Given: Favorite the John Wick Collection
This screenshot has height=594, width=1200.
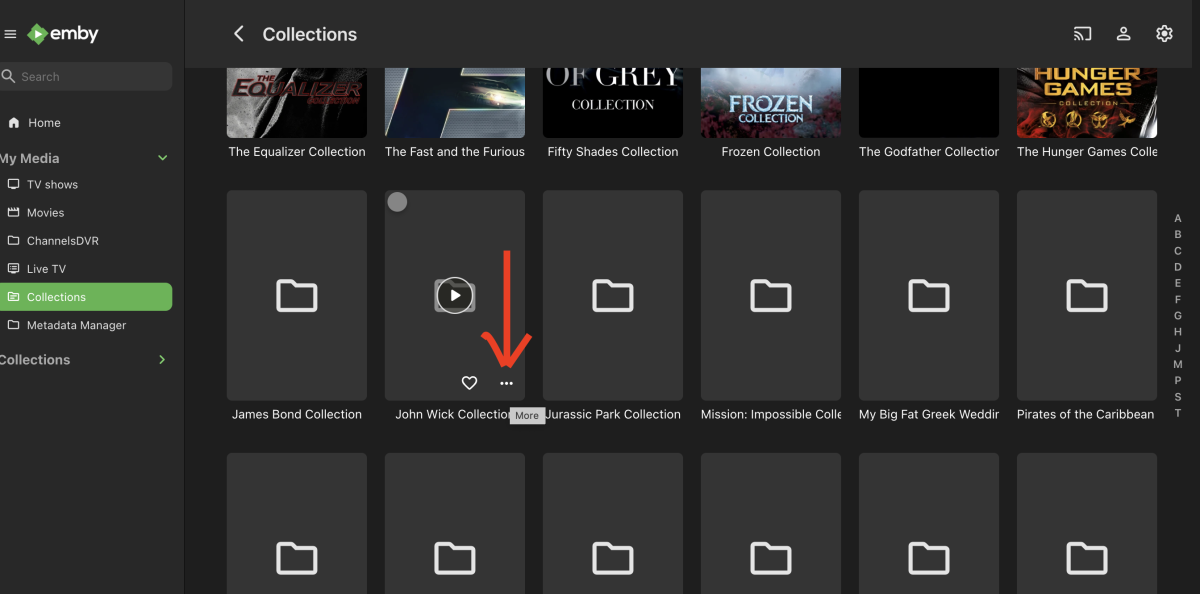Looking at the screenshot, I should click(x=469, y=382).
